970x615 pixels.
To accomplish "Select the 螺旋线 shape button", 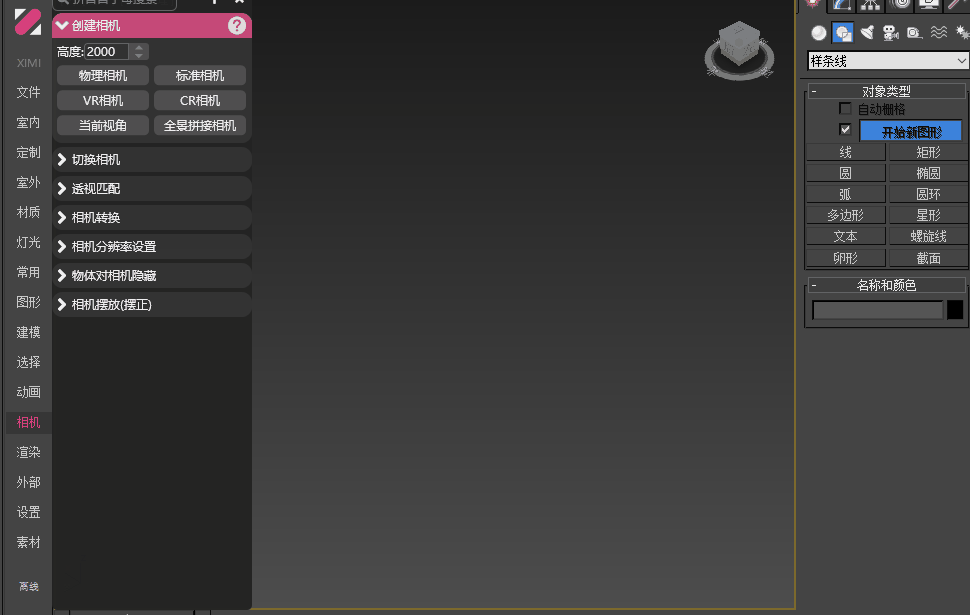I will coord(929,236).
